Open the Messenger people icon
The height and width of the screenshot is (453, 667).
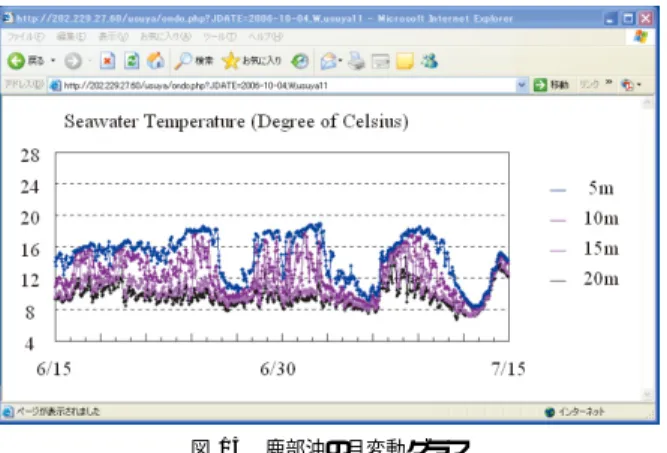click(430, 61)
